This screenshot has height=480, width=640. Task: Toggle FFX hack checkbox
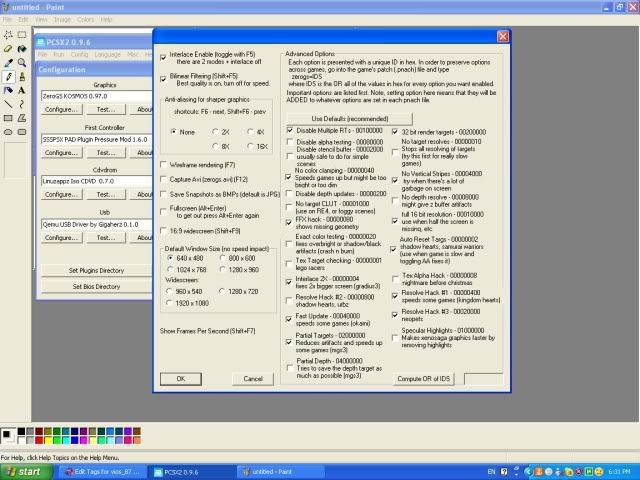pos(289,222)
